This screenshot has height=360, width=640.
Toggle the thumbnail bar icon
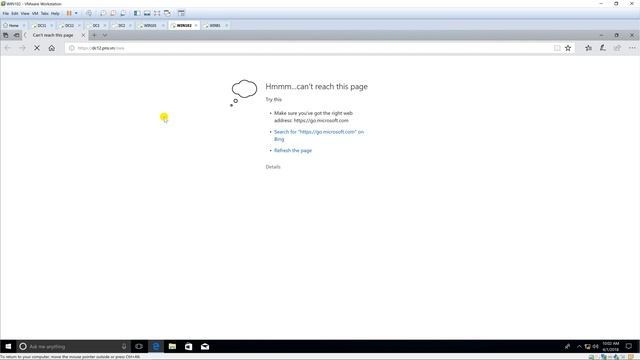pos(147,13)
